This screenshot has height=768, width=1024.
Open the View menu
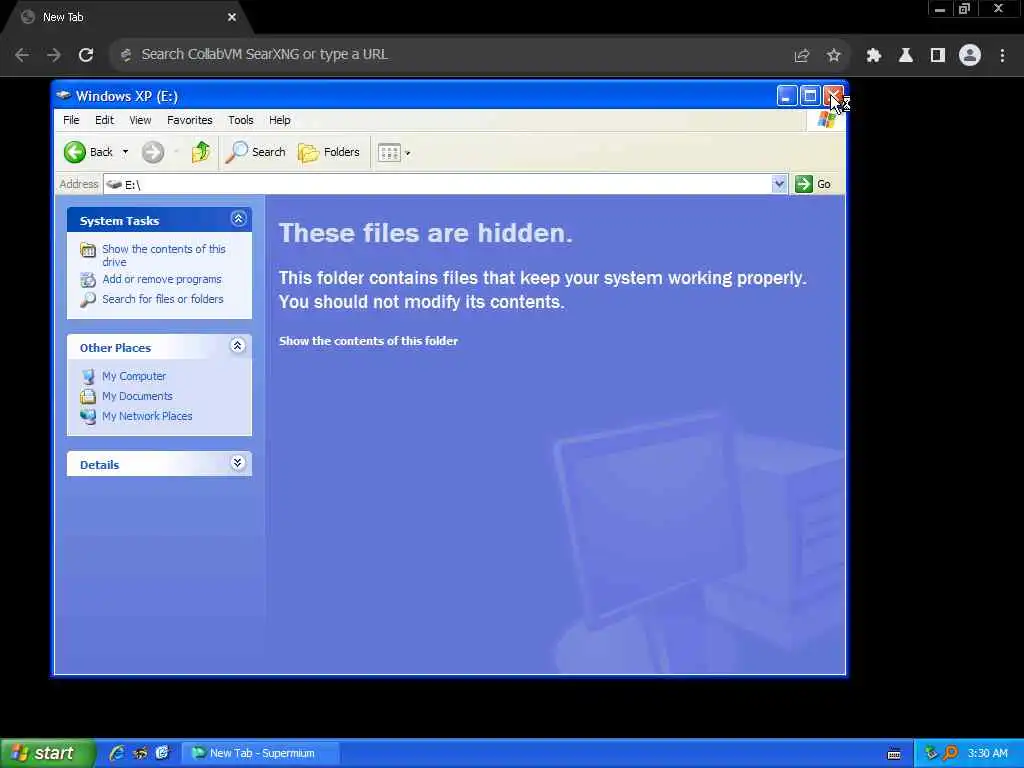point(140,120)
